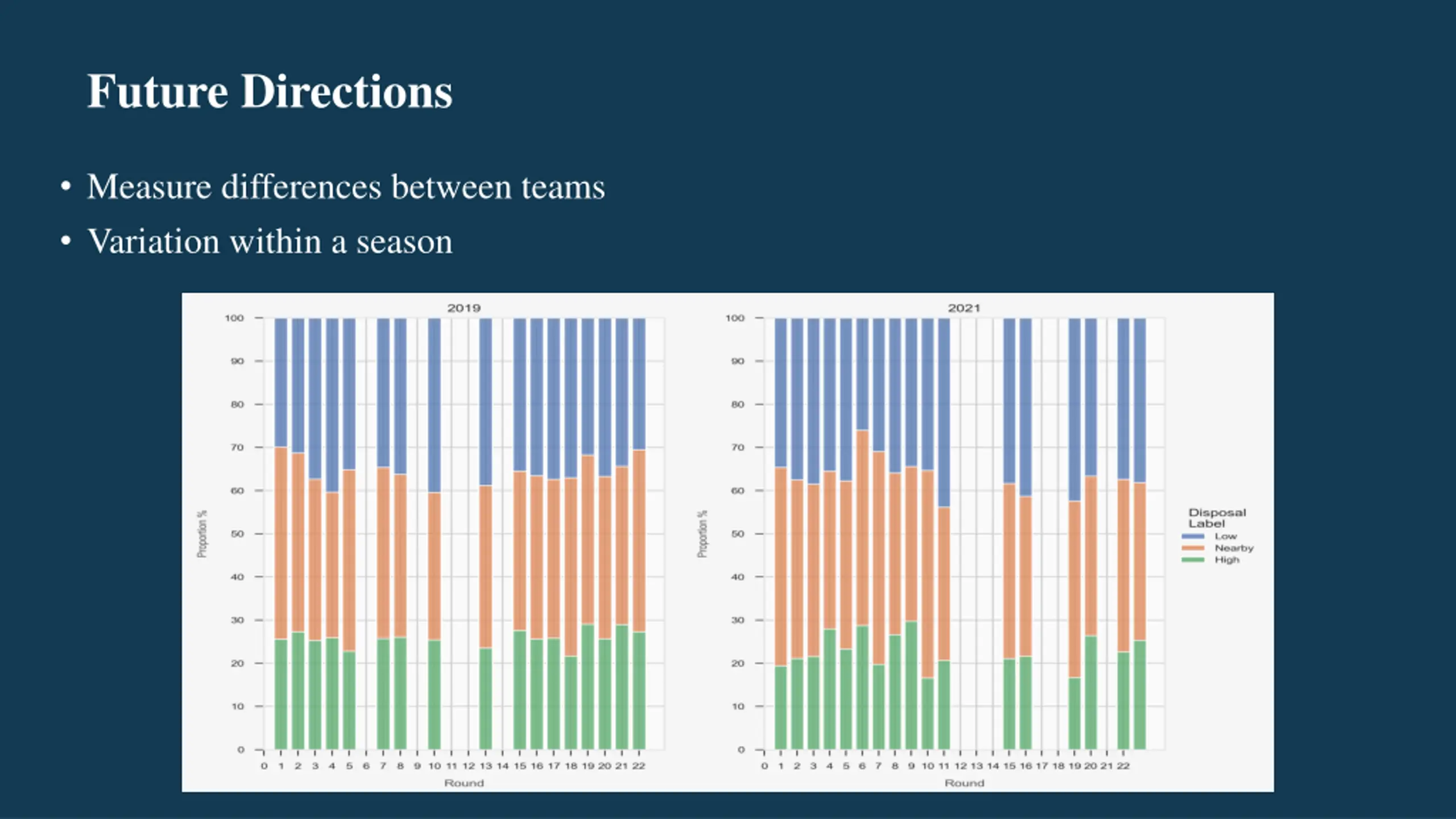This screenshot has height=819, width=1456.
Task: Click the Round 1 bar in 2019 chart
Action: tap(281, 533)
